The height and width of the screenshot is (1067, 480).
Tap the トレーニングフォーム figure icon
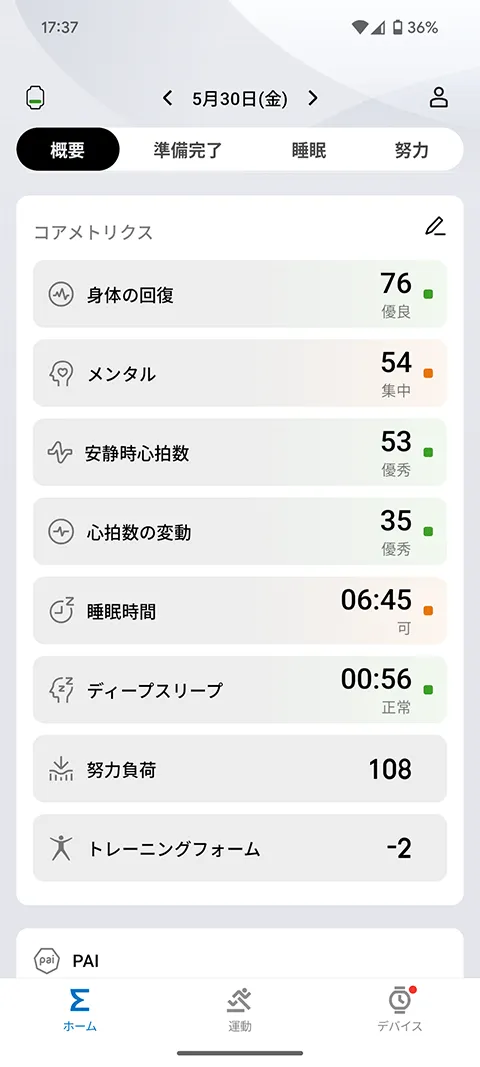tap(61, 848)
